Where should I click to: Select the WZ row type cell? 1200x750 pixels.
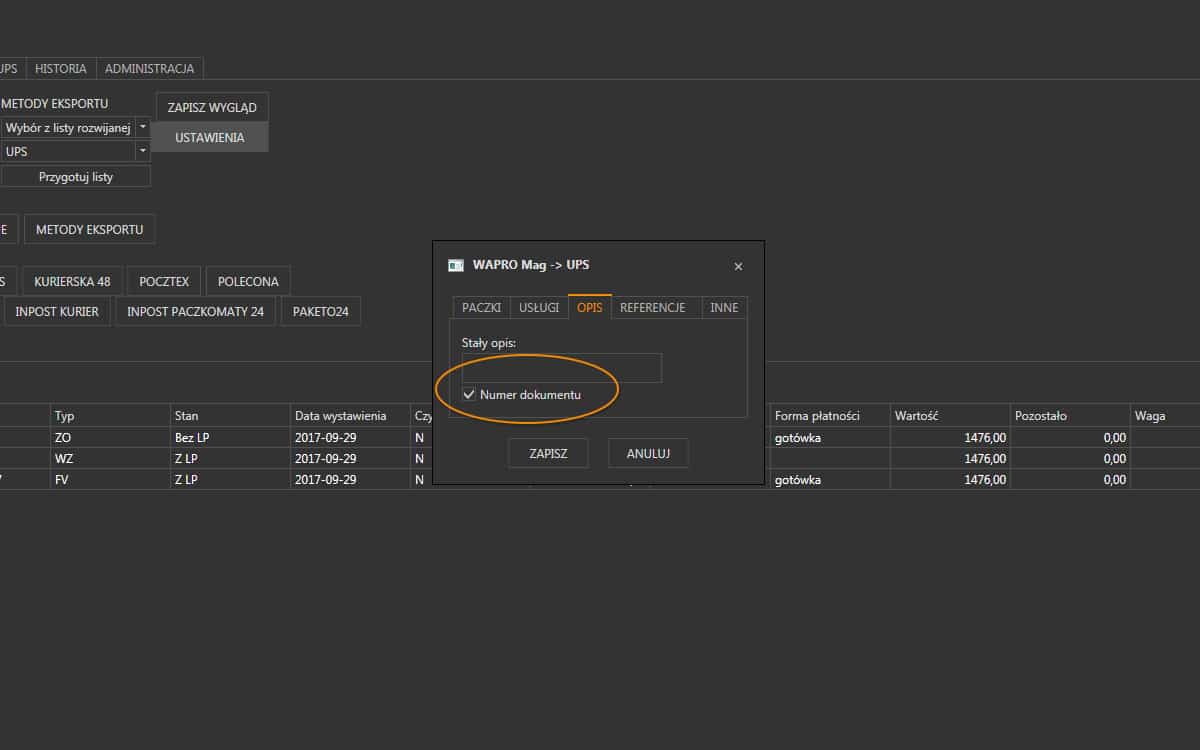[110, 459]
